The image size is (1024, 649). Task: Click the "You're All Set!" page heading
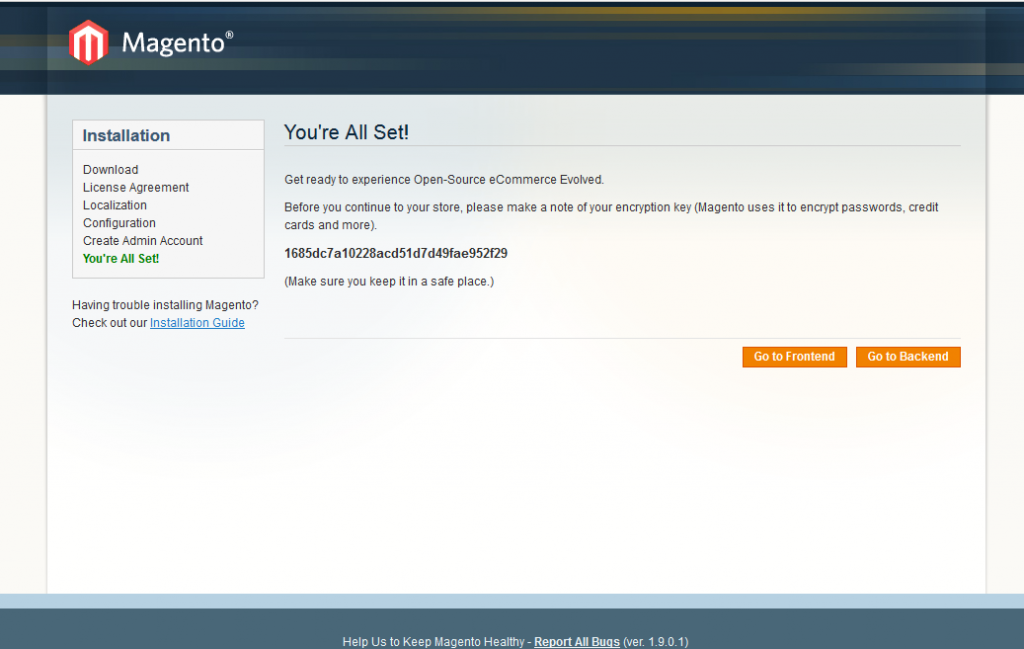pos(346,131)
